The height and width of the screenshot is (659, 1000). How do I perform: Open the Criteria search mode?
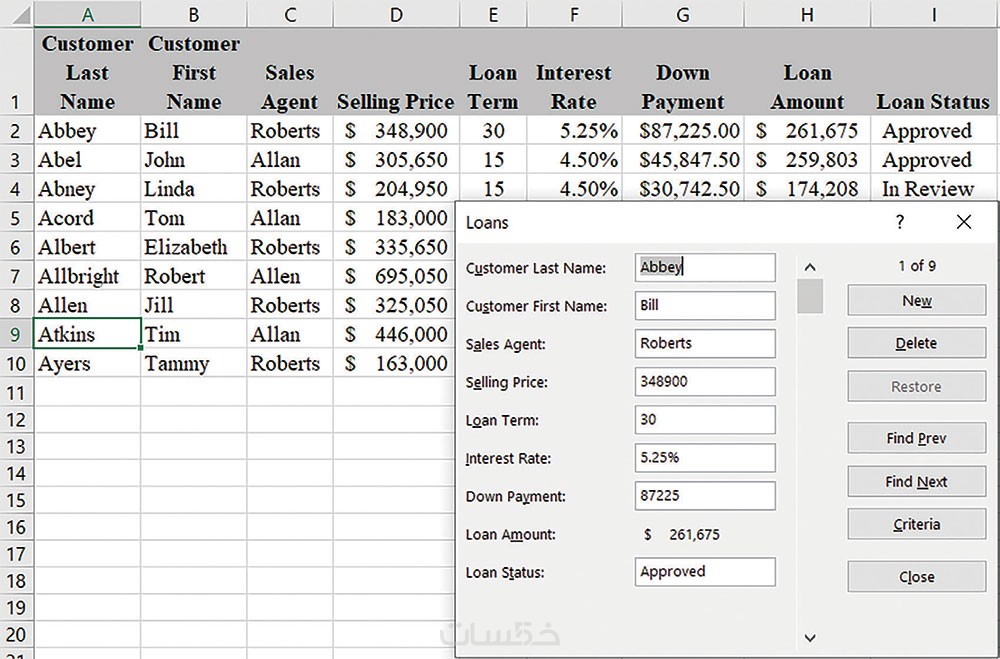(916, 525)
